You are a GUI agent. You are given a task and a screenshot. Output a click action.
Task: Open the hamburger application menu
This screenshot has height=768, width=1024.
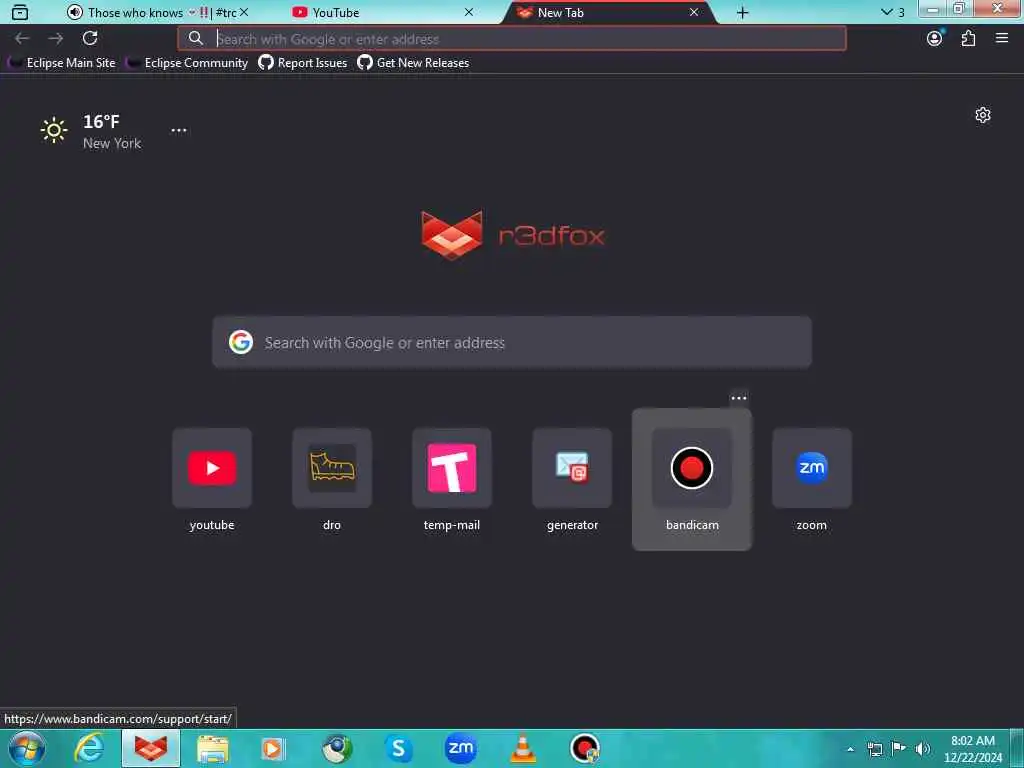(1002, 39)
